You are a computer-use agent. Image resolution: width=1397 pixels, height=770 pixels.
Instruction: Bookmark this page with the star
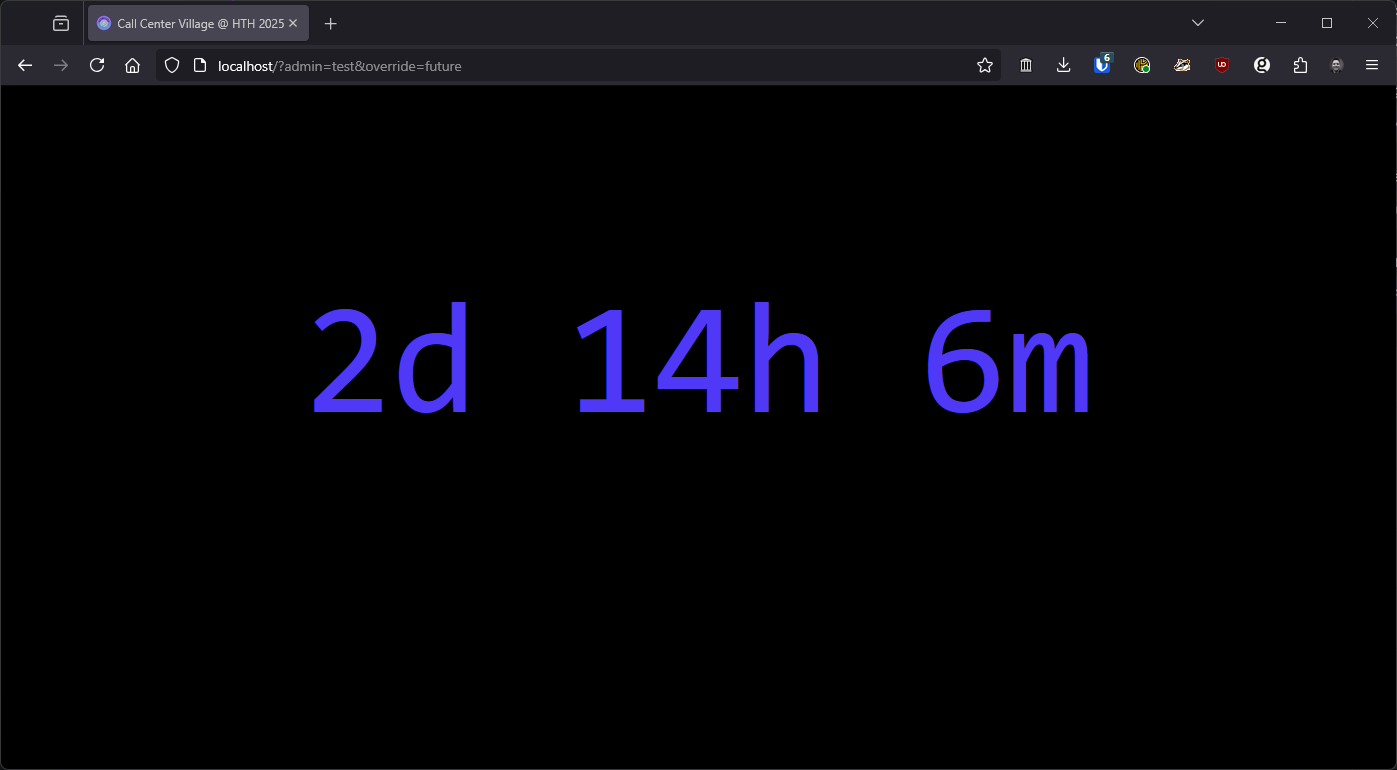tap(985, 65)
